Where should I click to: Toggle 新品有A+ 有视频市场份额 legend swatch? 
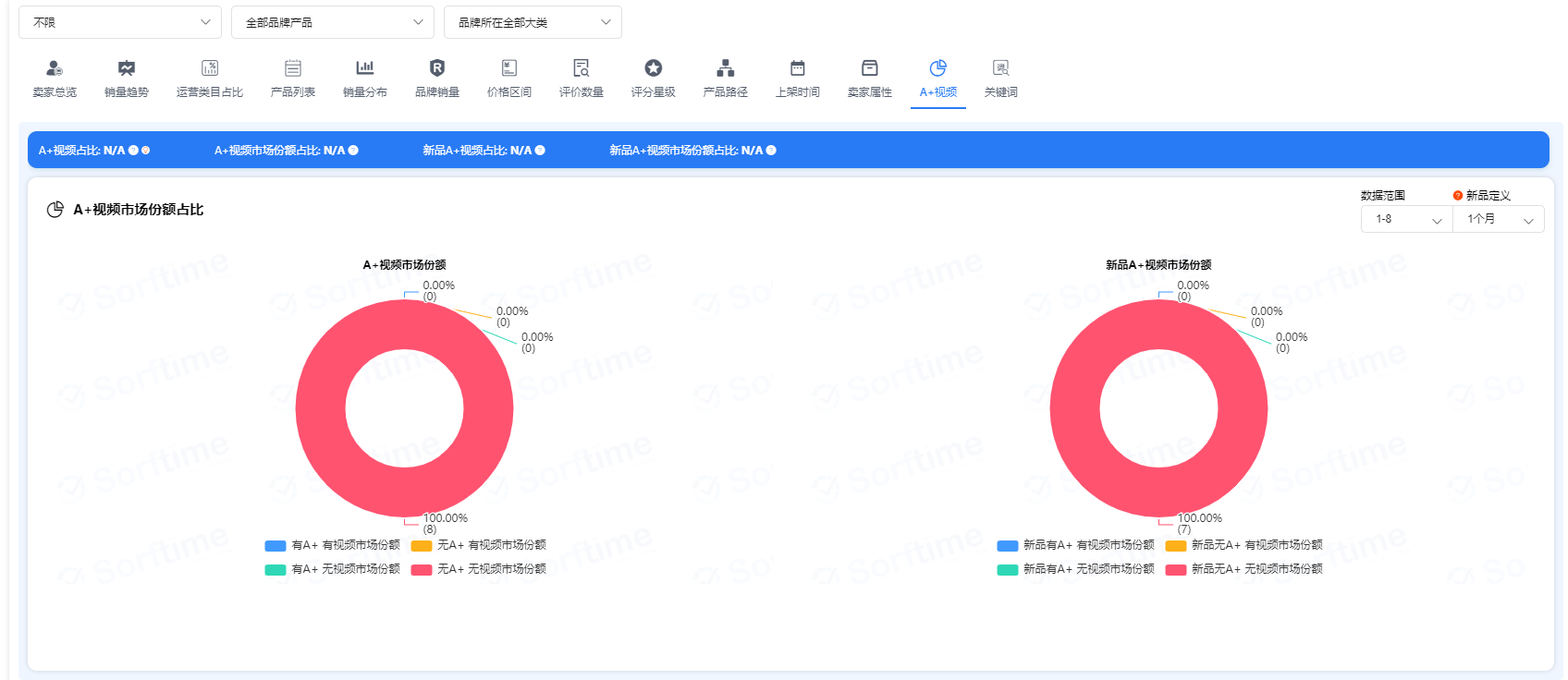[1008, 546]
